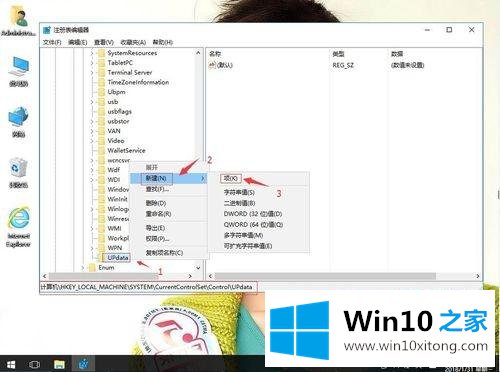This screenshot has width=500, height=372.
Task: Expand the WDI key
Action: coord(92,180)
